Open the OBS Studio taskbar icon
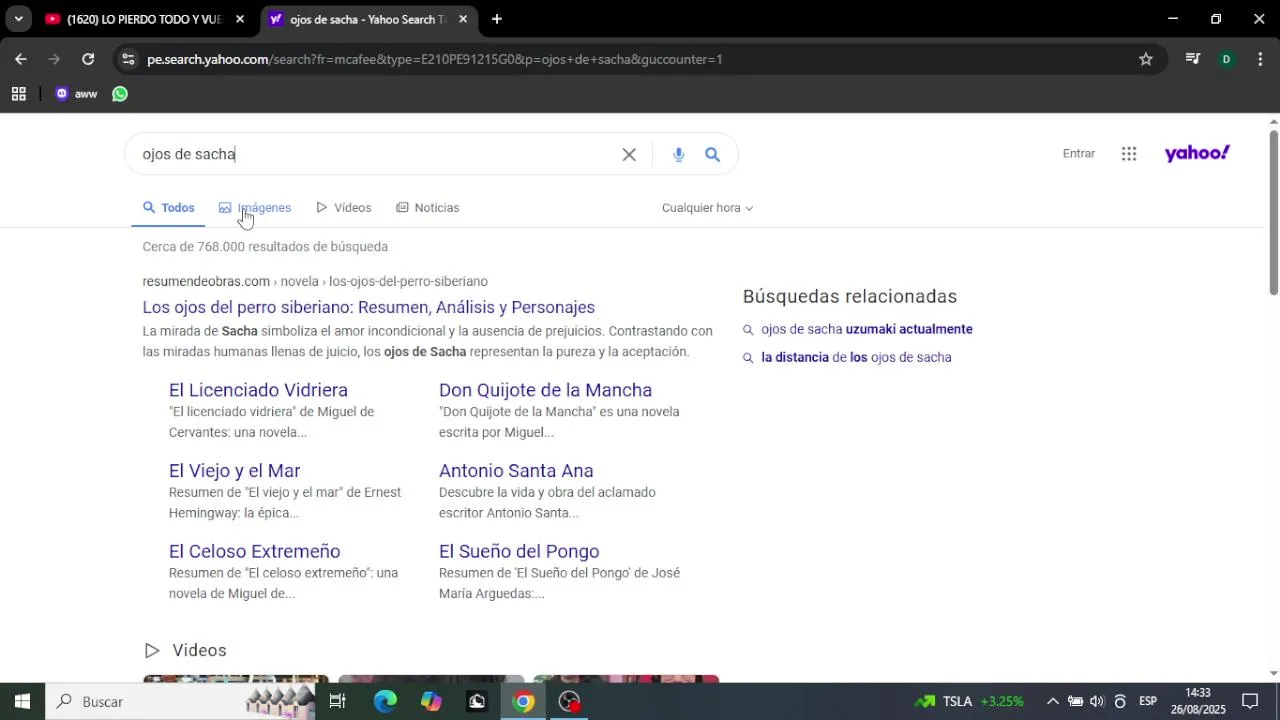 (569, 702)
